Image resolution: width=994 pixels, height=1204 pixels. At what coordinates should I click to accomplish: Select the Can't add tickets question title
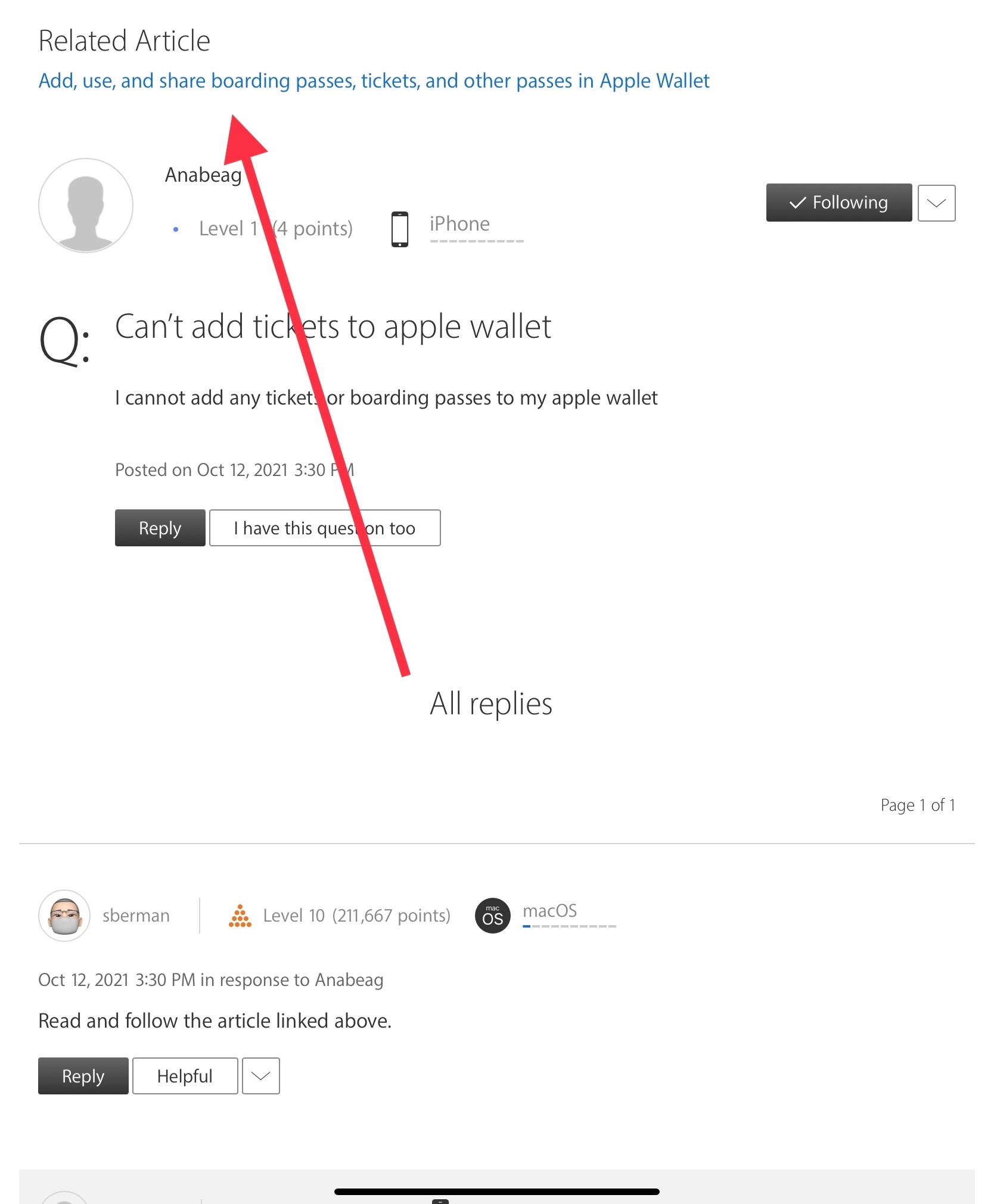coord(333,326)
